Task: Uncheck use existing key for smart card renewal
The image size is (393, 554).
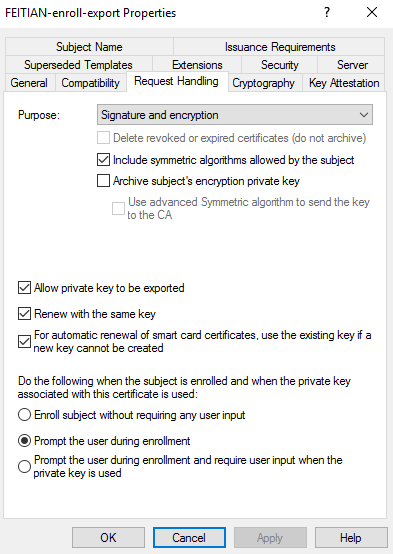Action: click(24, 342)
